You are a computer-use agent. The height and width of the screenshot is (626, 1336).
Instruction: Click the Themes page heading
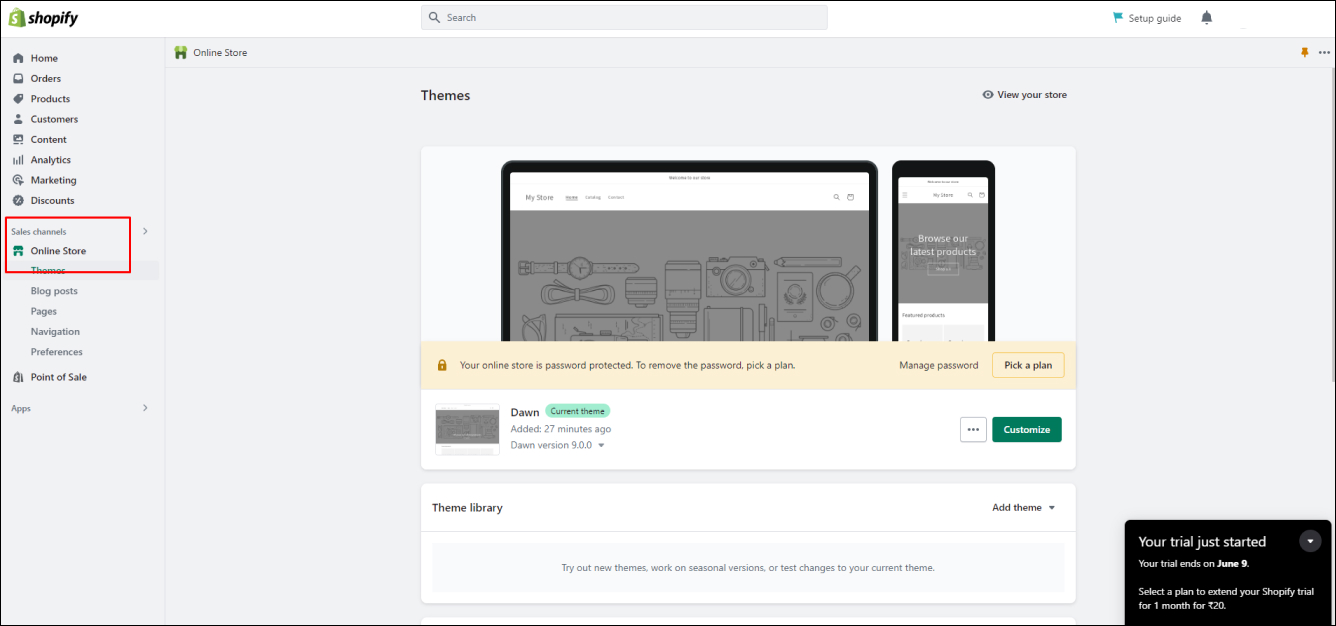tap(445, 96)
